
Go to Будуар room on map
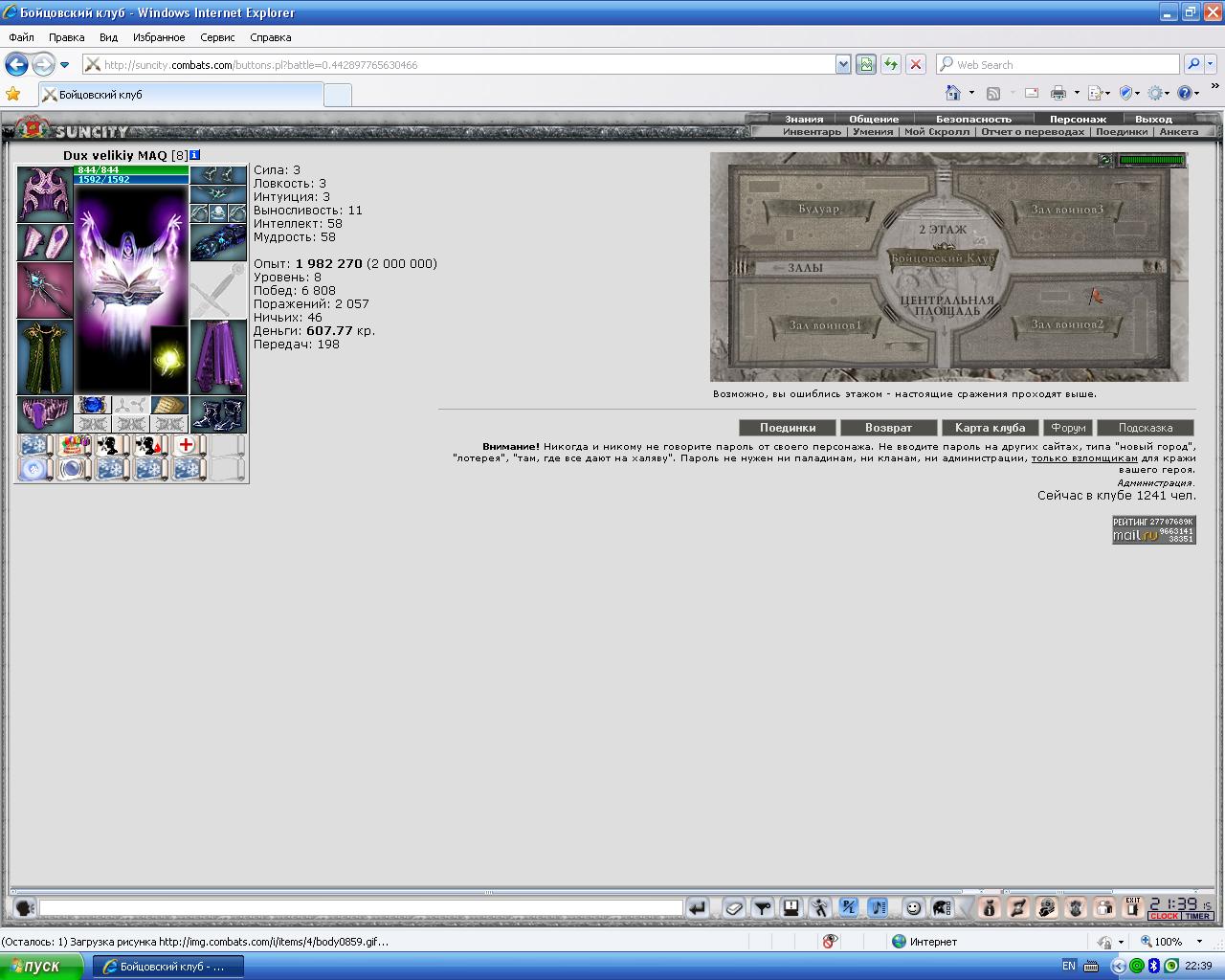pos(819,208)
